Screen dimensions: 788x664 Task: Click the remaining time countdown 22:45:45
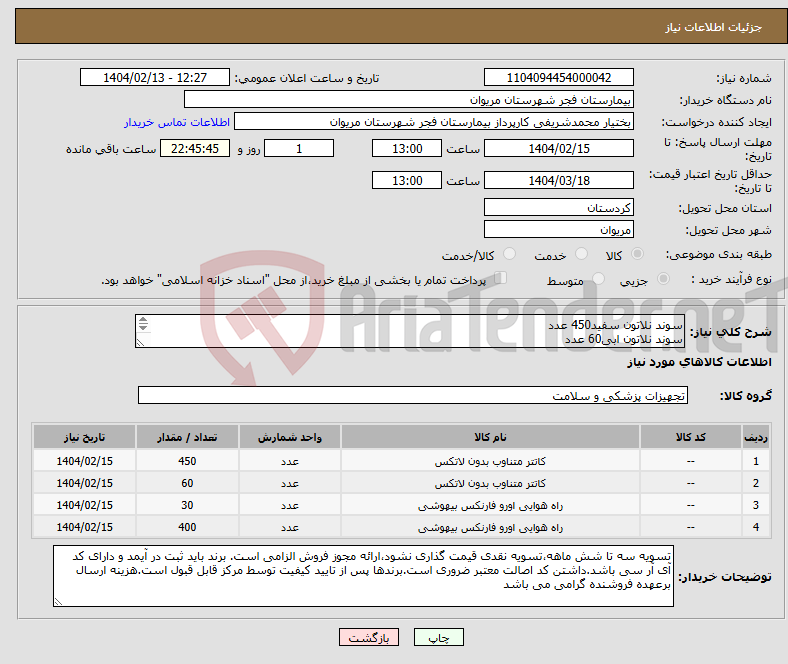click(195, 148)
